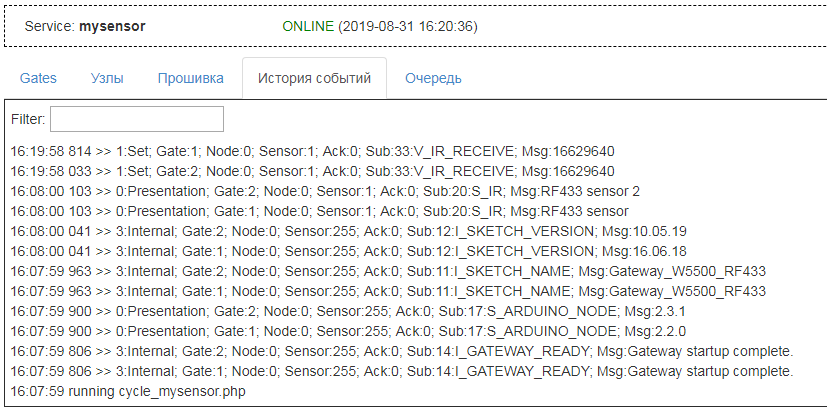
Task: Click the S_ARDUINO_NODE line with Msg:2.2.0
Action: click(x=337, y=331)
